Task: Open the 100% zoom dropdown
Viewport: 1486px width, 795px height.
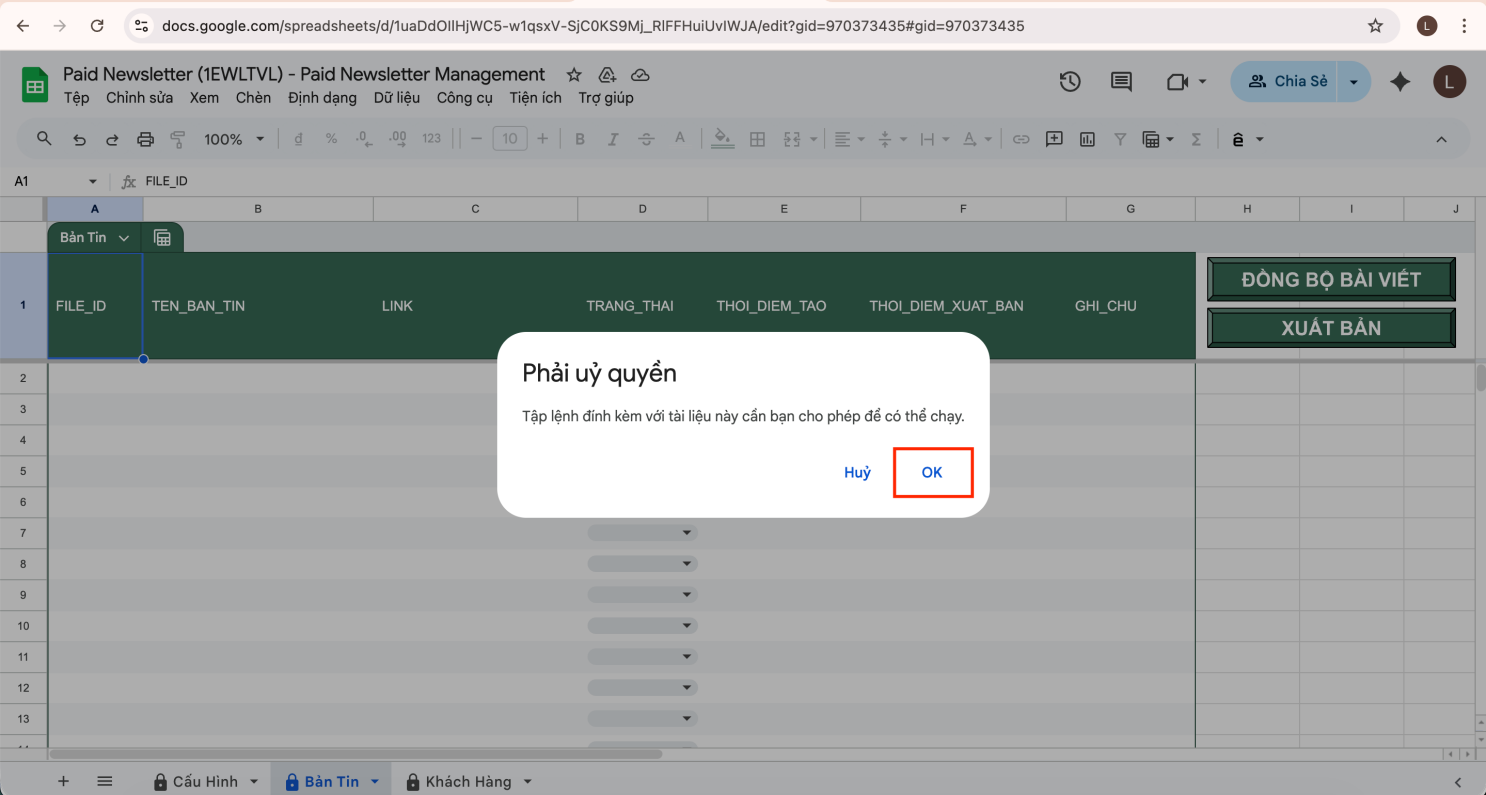Action: coord(234,139)
